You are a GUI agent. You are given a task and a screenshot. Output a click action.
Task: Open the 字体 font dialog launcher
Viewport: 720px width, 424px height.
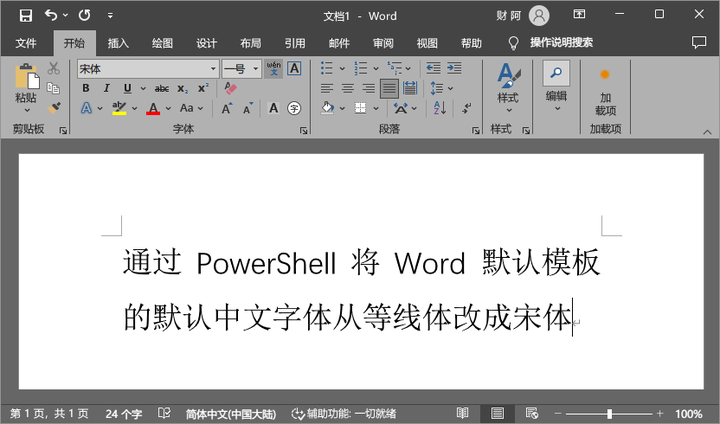click(x=303, y=131)
